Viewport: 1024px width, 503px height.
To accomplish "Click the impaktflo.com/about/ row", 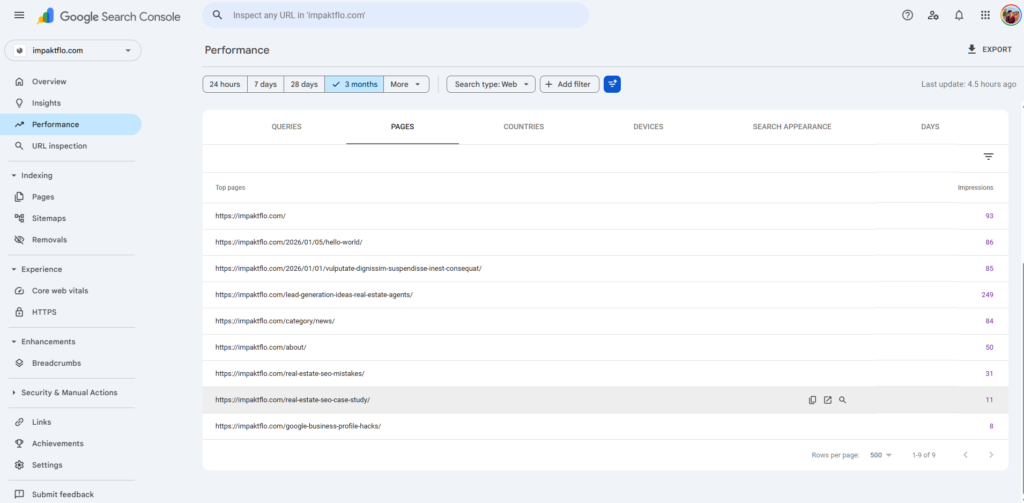I will pyautogui.click(x=605, y=347).
